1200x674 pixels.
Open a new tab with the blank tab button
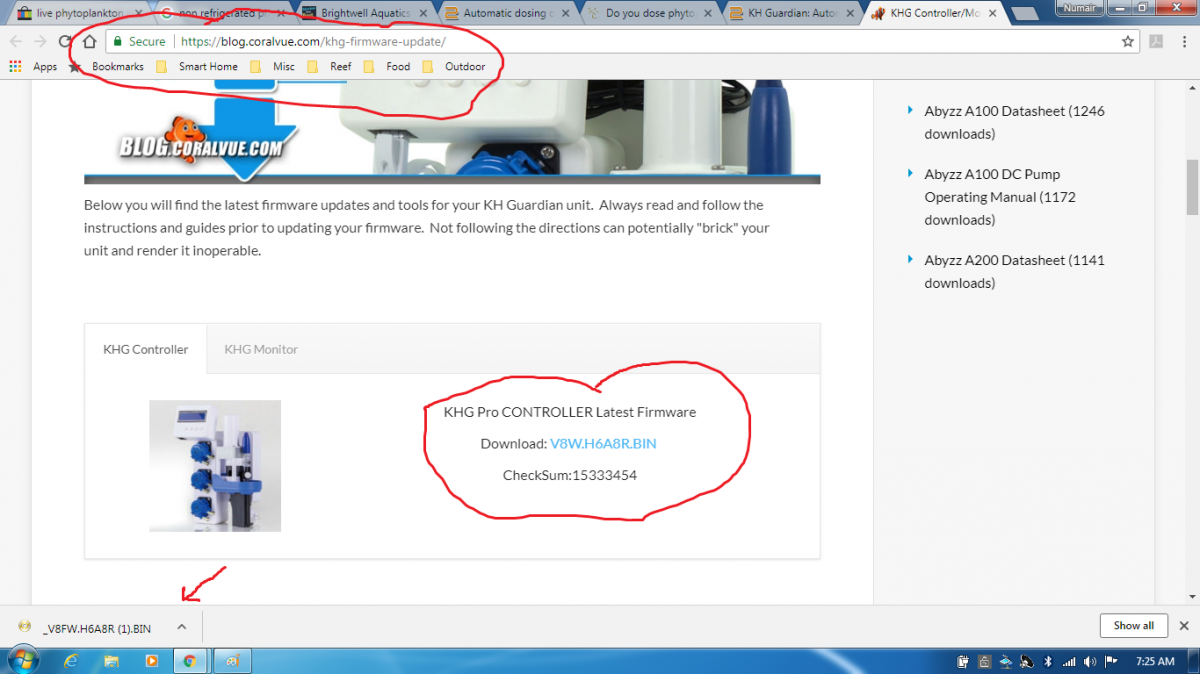pyautogui.click(x=1026, y=14)
